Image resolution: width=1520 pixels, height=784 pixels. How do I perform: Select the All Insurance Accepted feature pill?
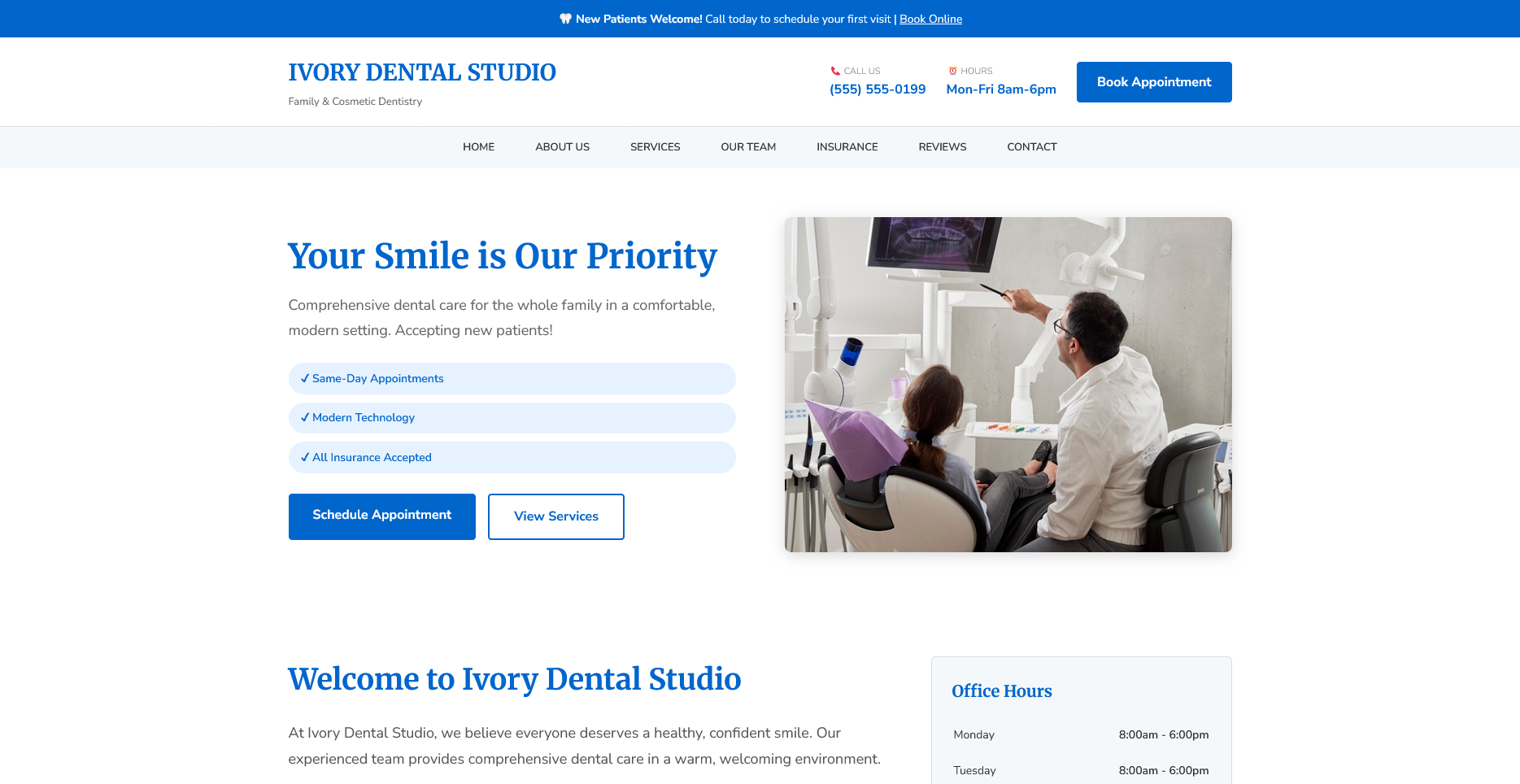tap(512, 457)
